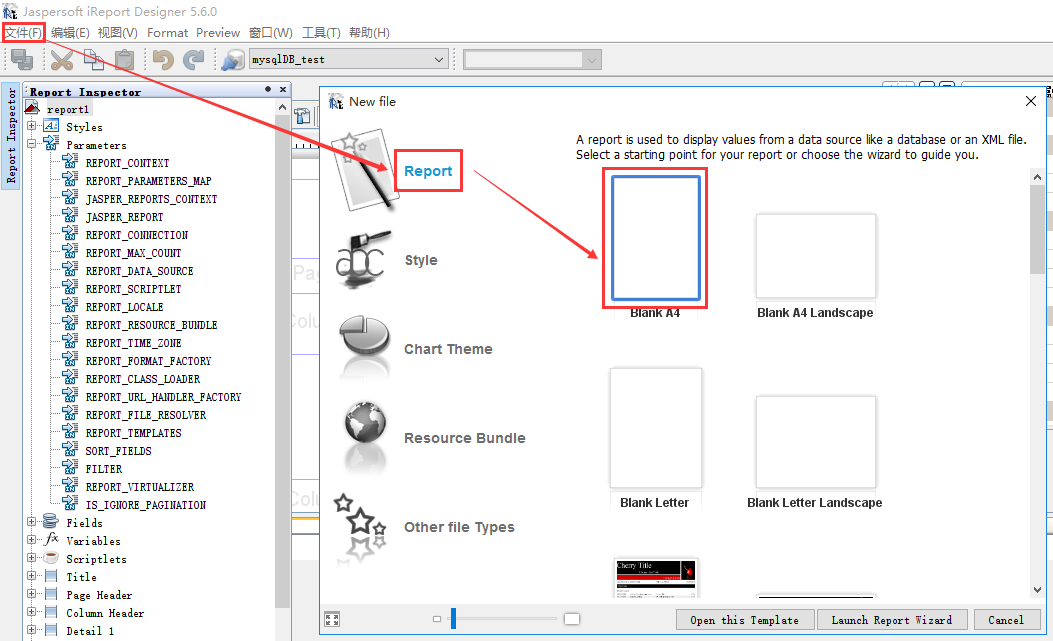Image resolution: width=1053 pixels, height=641 pixels.
Task: Click the report1 root node icon
Action: (32, 108)
